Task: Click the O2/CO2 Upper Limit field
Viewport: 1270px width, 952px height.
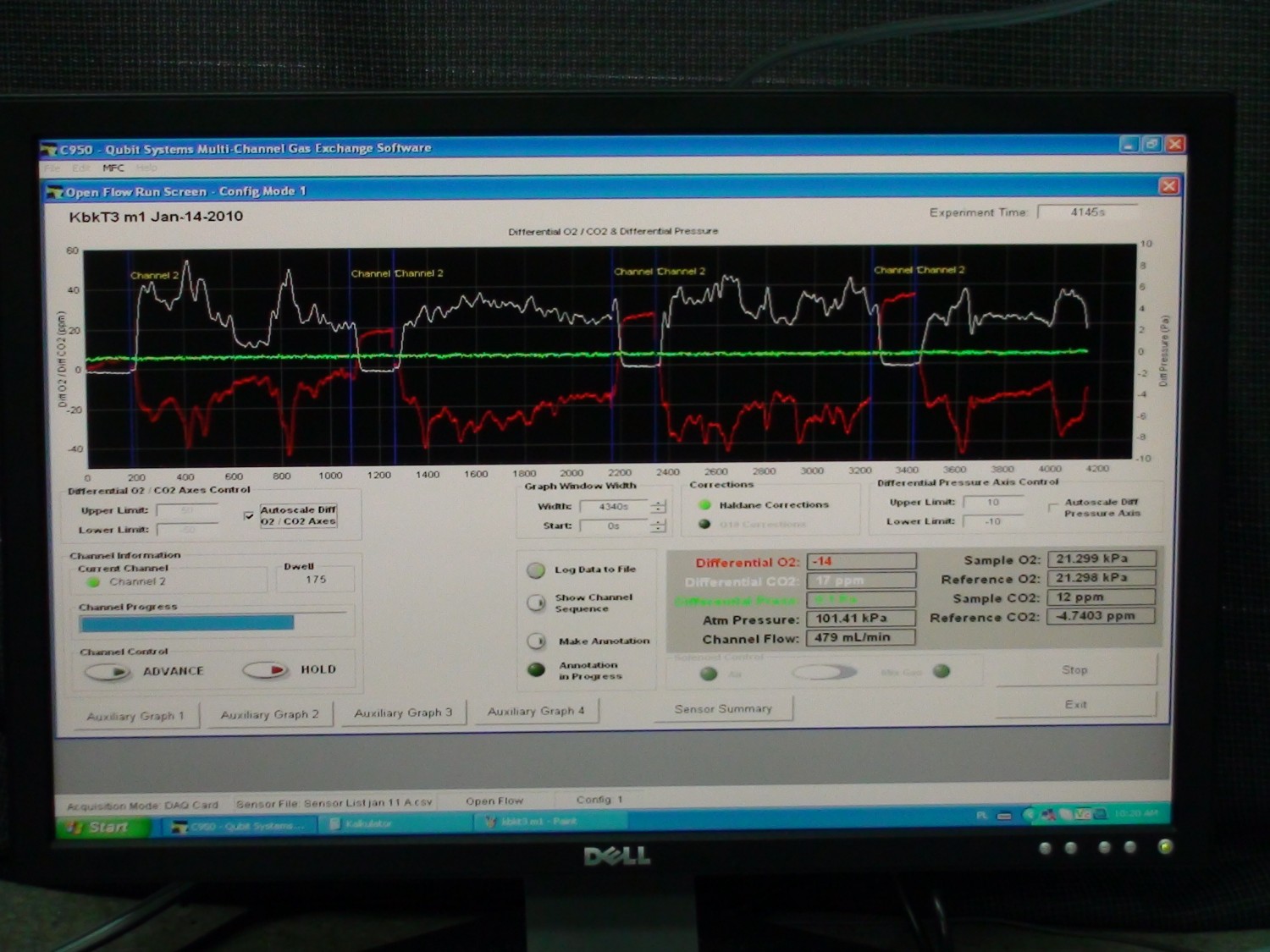Action: 187,510
